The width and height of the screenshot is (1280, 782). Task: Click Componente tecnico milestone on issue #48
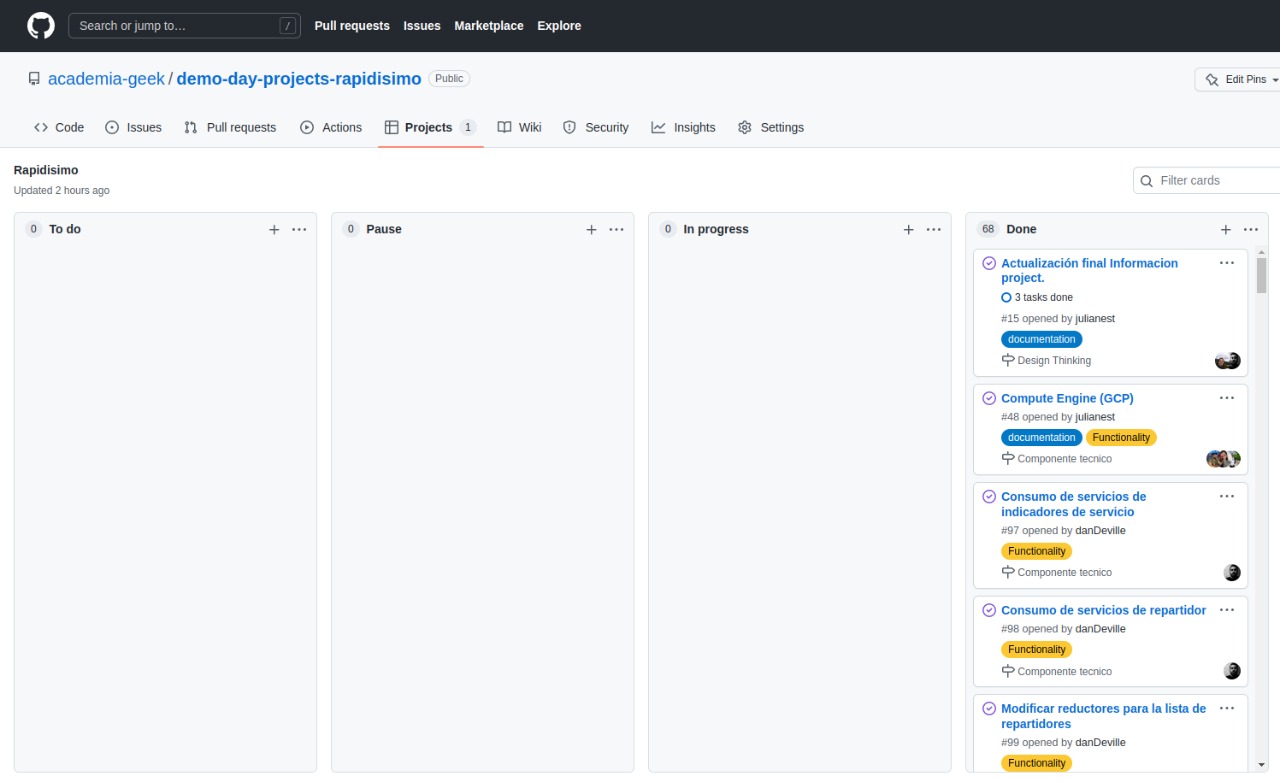[x=1064, y=458]
